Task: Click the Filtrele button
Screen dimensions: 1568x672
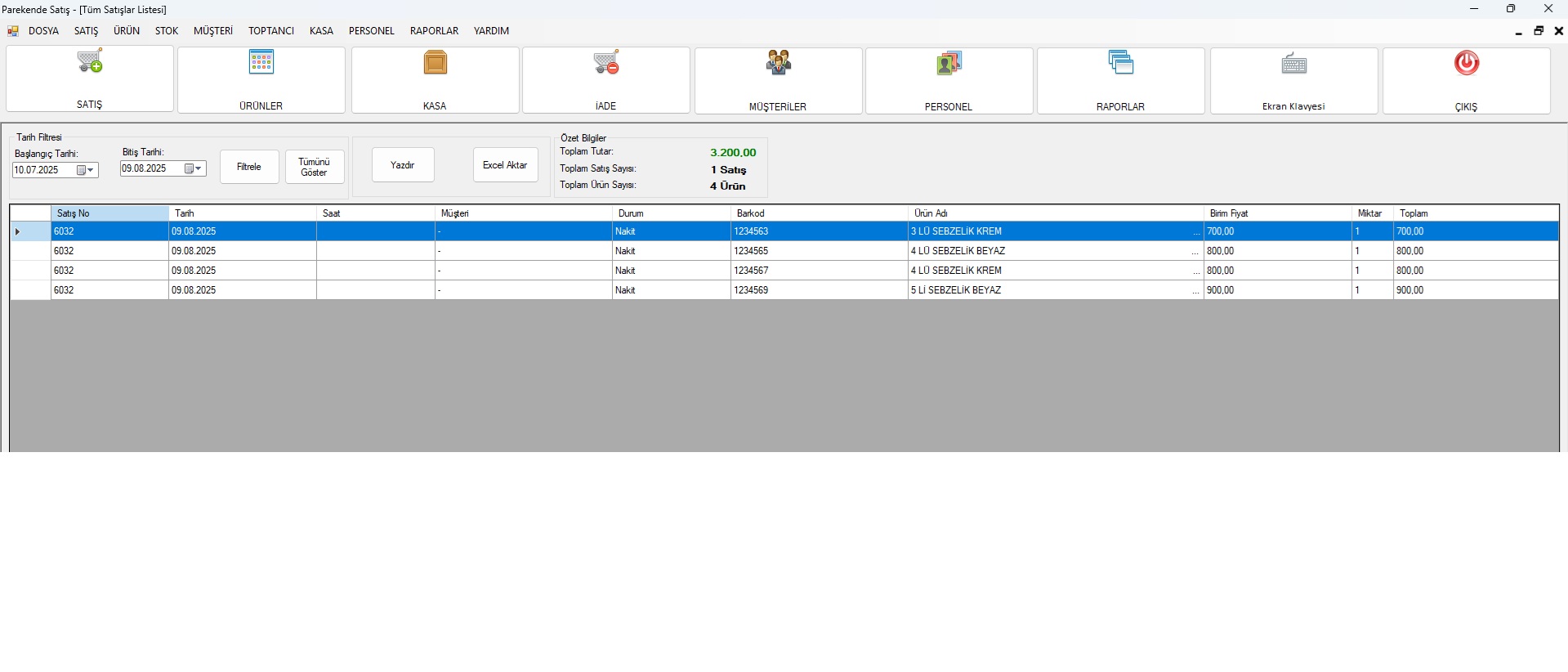Action: pos(249,167)
